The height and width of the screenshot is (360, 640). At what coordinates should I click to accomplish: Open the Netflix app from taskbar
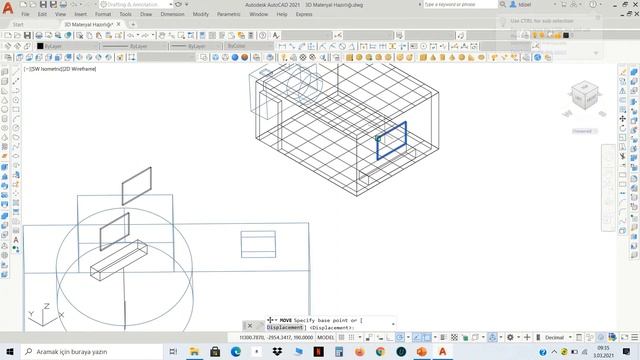pos(319,351)
